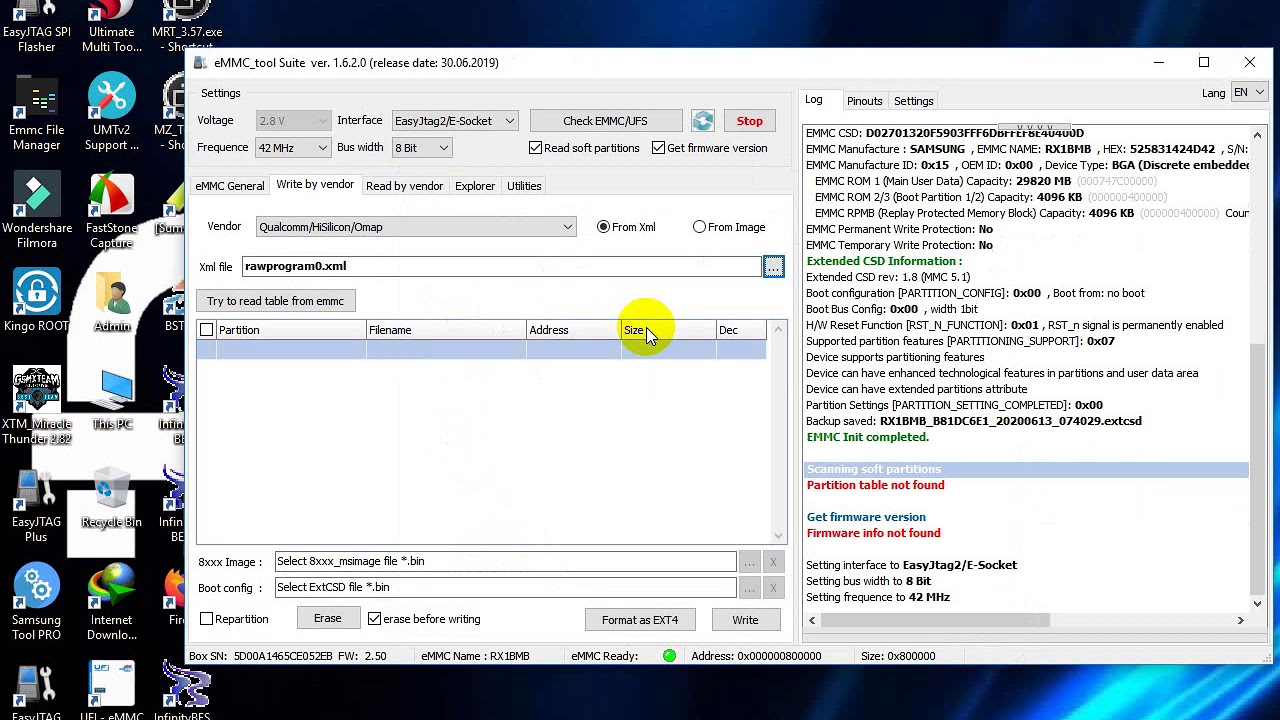This screenshot has height=720, width=1280.
Task: Switch to the Pinouts tab
Action: coord(864,101)
